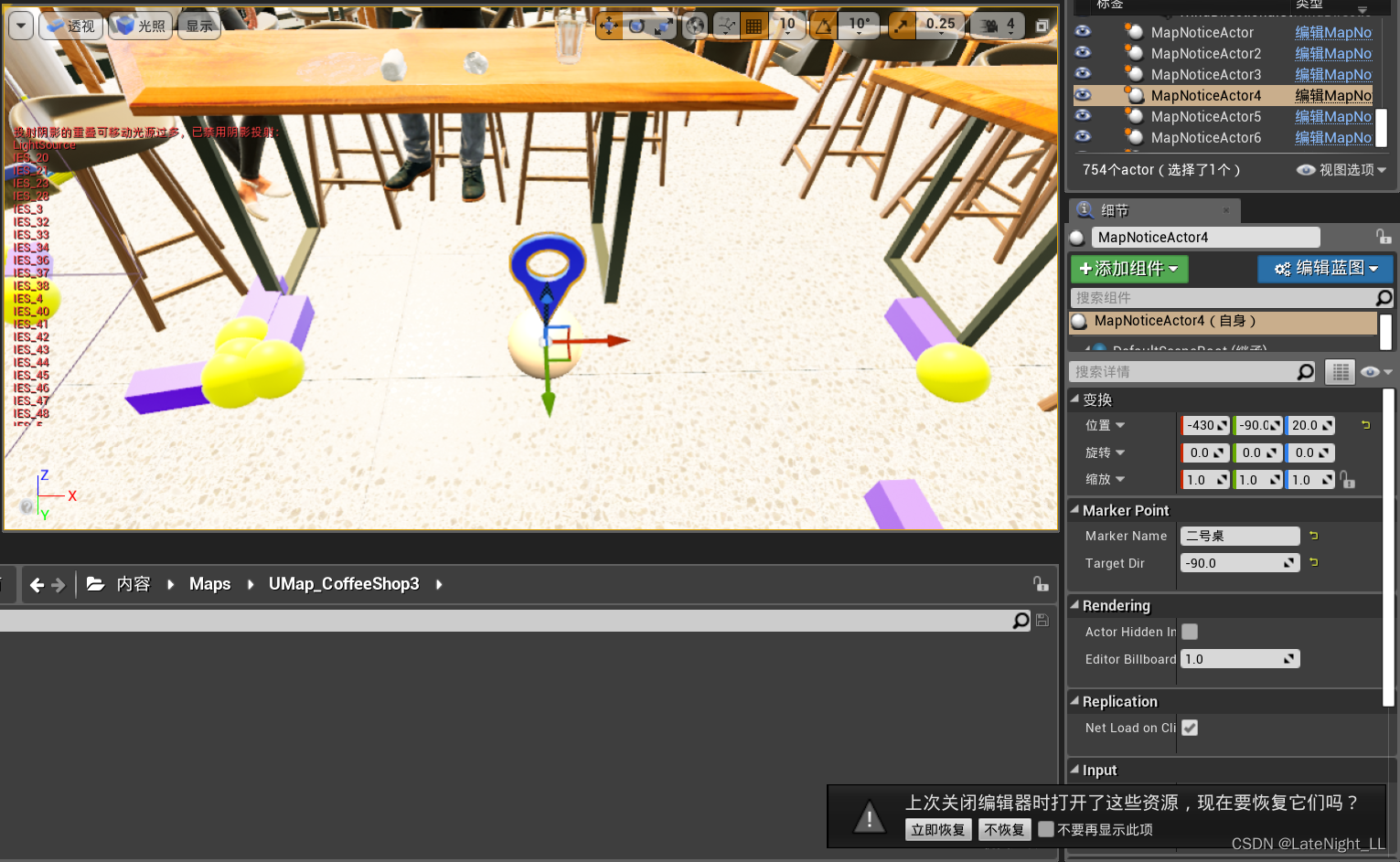
Task: Select the translate gizmo tool
Action: tap(609, 26)
